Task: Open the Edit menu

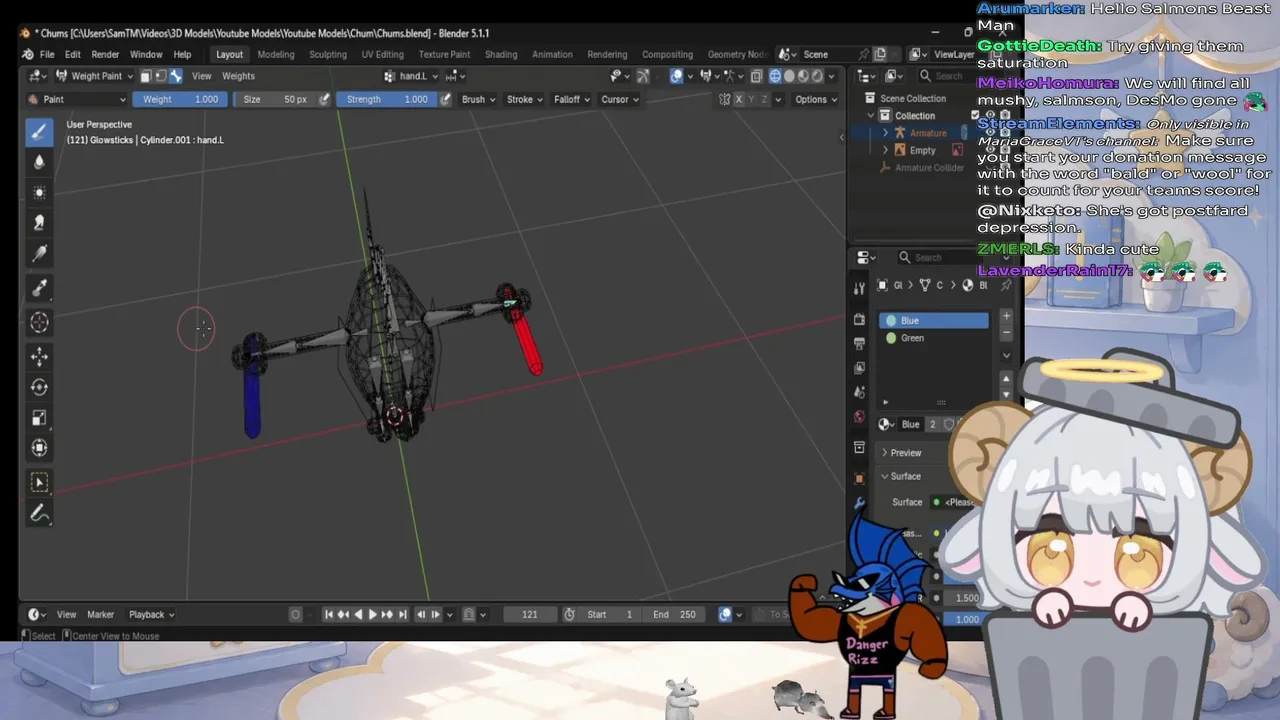Action: click(73, 54)
